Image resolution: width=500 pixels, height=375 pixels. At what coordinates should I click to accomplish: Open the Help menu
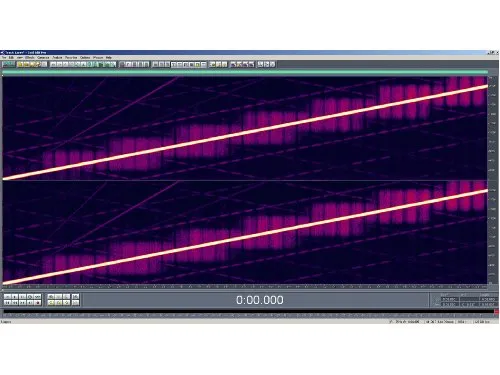pos(109,57)
